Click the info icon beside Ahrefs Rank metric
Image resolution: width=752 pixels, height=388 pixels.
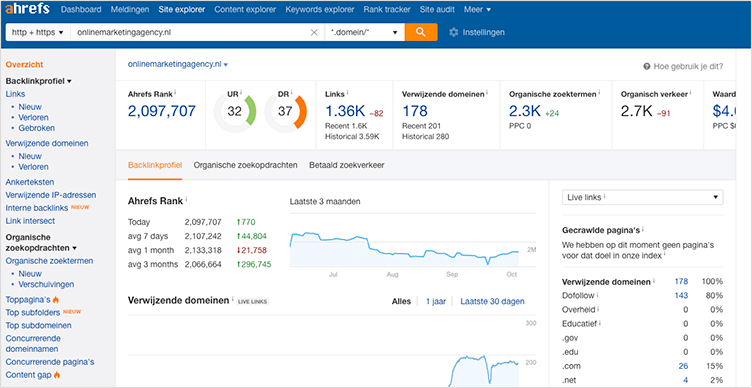(x=176, y=92)
